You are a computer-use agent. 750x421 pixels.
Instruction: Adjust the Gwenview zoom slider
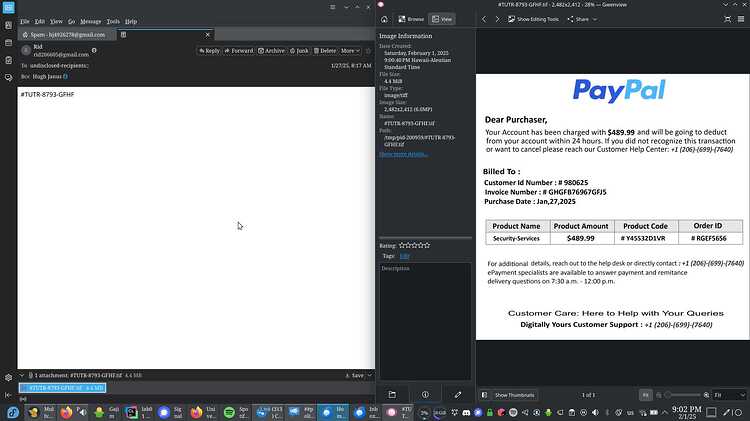click(x=682, y=395)
